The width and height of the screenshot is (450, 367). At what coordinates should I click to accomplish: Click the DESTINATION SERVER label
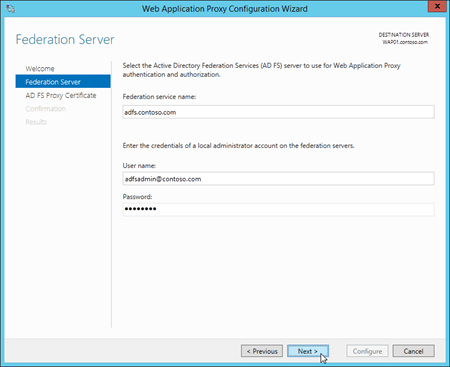404,35
